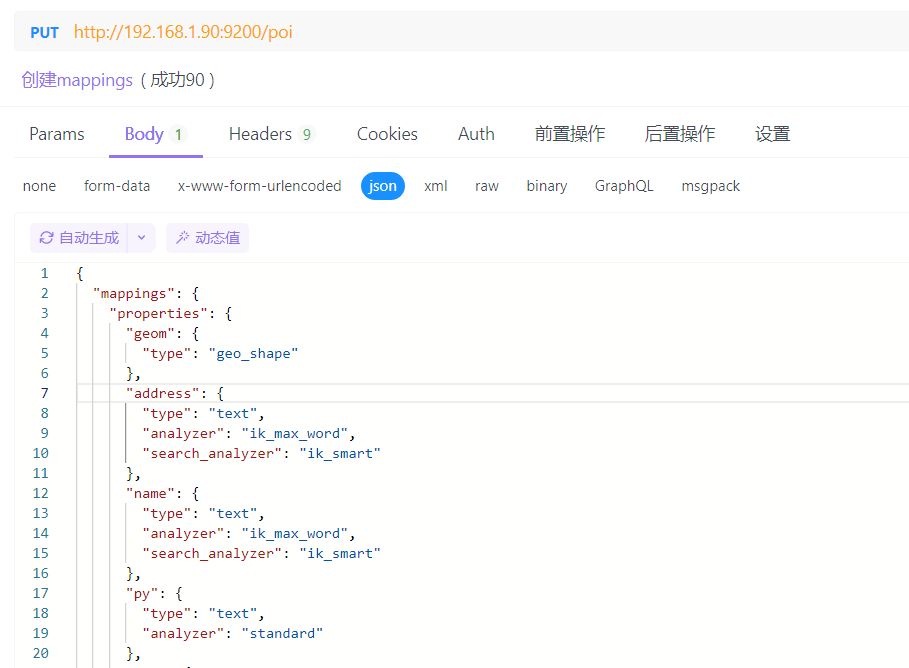Open the PUT method dropdown
Viewport: 909px width, 668px height.
[x=45, y=32]
